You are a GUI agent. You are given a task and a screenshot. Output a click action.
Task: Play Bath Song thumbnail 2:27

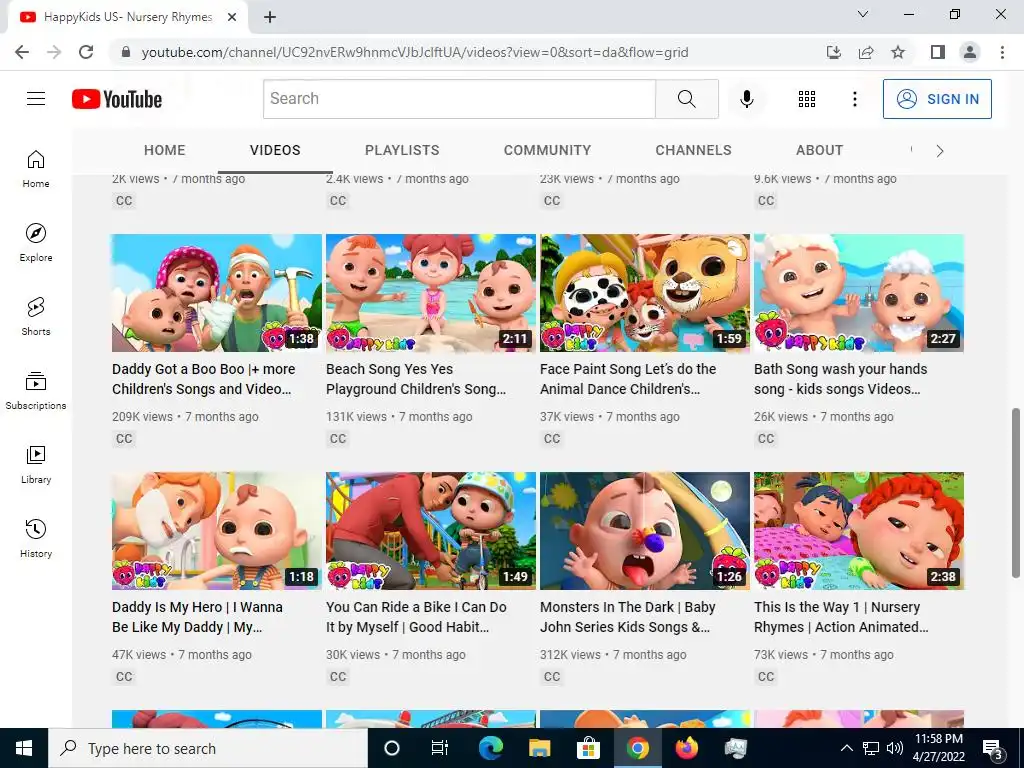click(859, 293)
